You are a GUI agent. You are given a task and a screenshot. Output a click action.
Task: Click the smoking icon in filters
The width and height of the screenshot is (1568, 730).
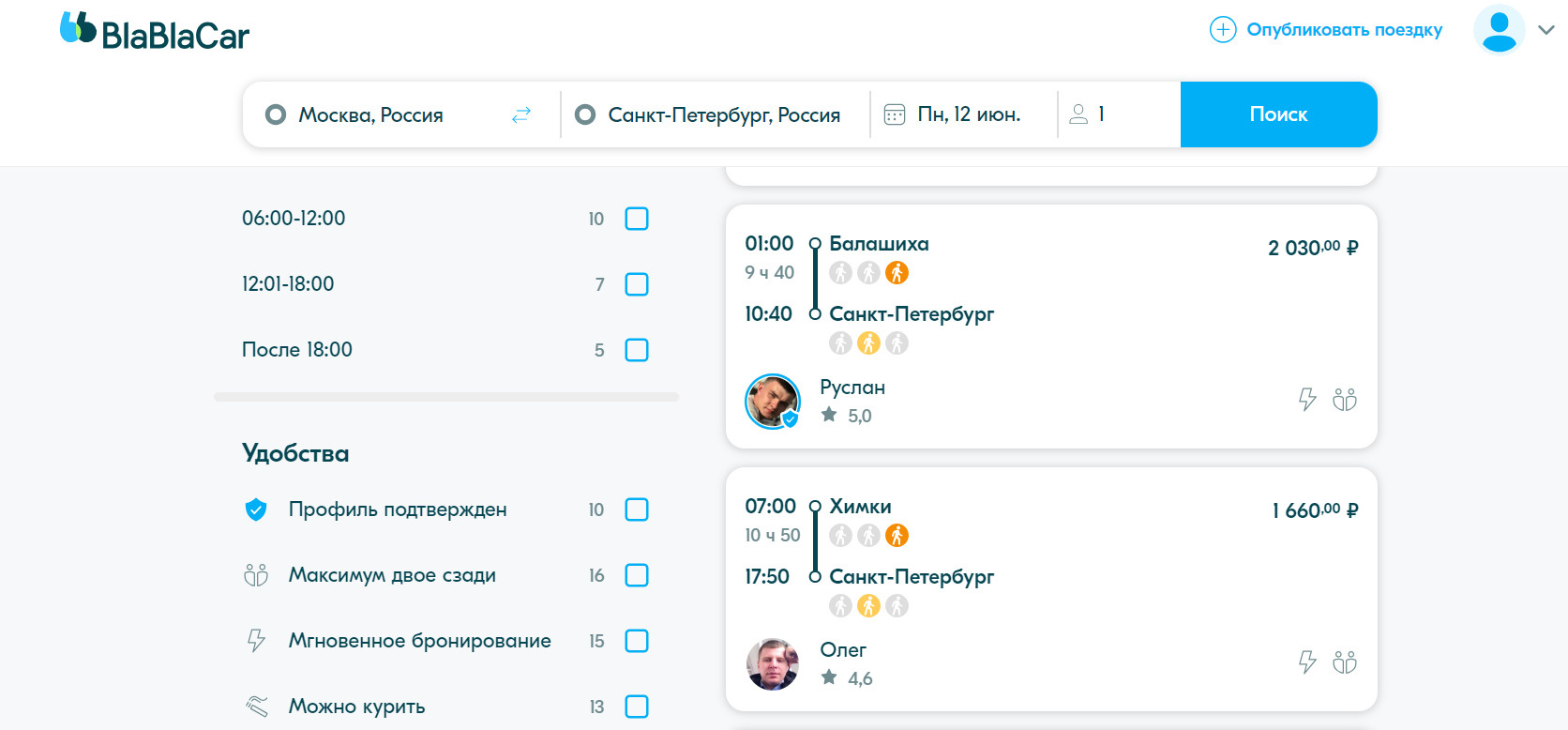point(256,707)
